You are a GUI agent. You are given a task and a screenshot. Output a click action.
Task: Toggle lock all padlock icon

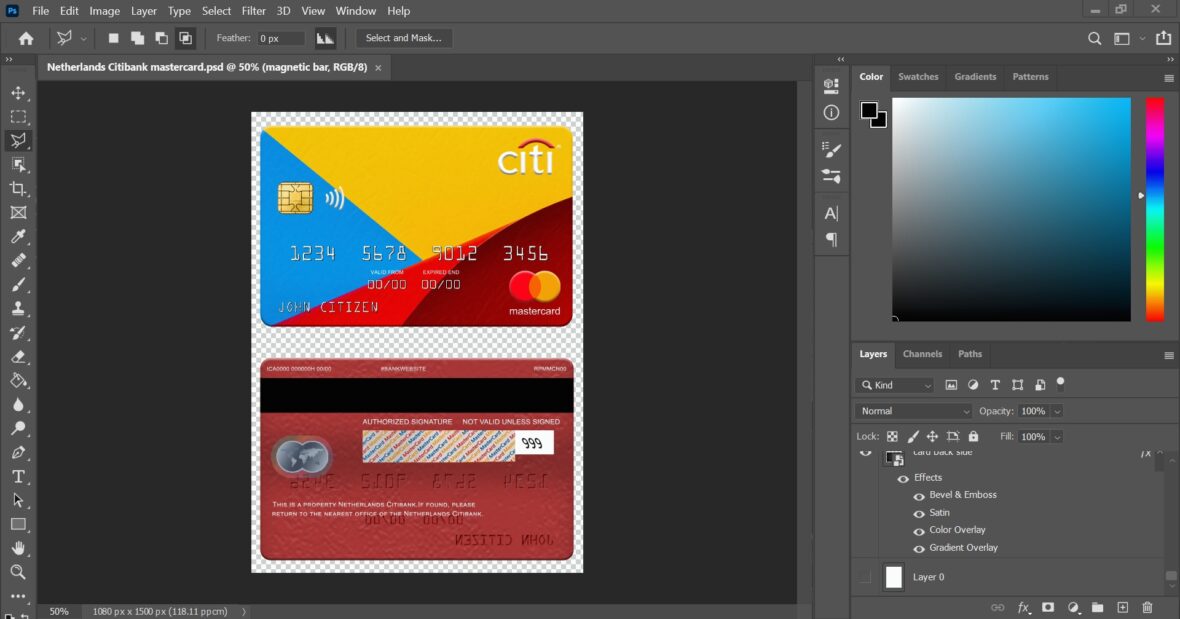pos(973,436)
